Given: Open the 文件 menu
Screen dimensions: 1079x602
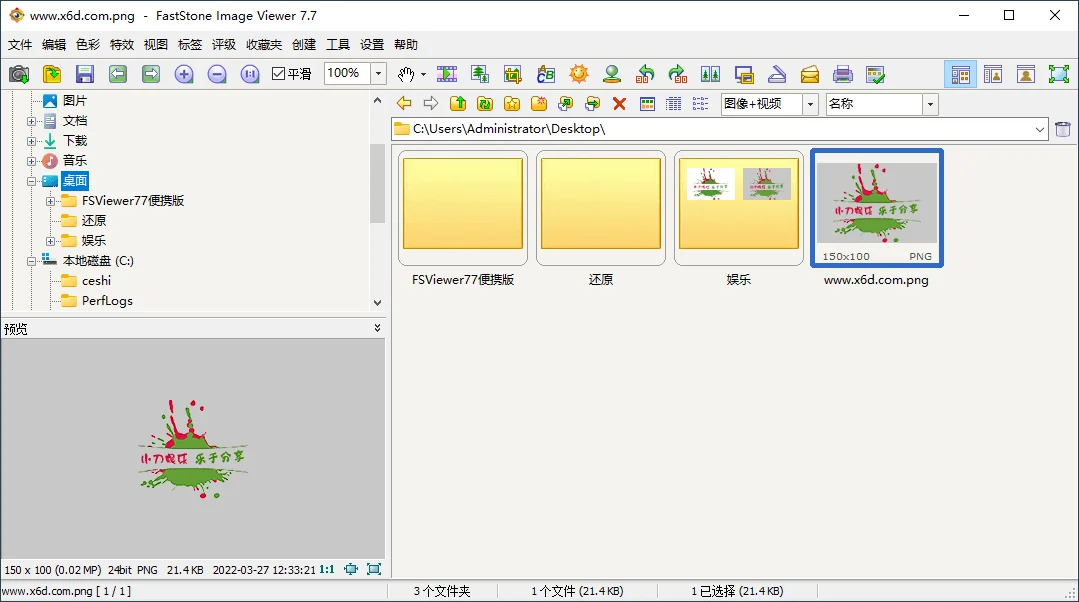Looking at the screenshot, I should pos(20,44).
